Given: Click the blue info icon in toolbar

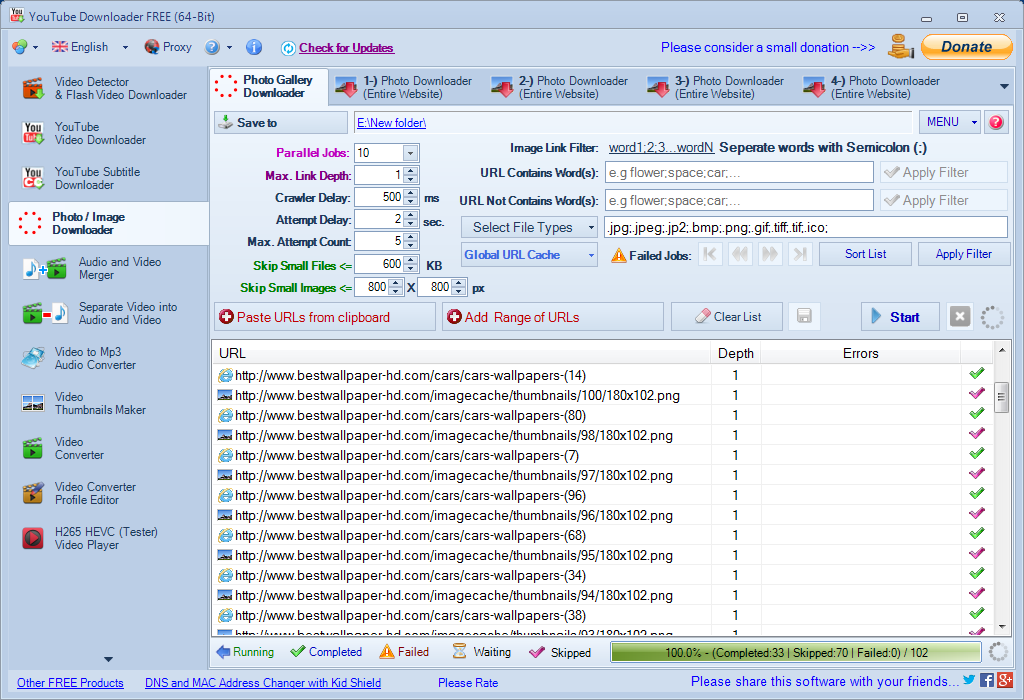Looking at the screenshot, I should point(254,47).
